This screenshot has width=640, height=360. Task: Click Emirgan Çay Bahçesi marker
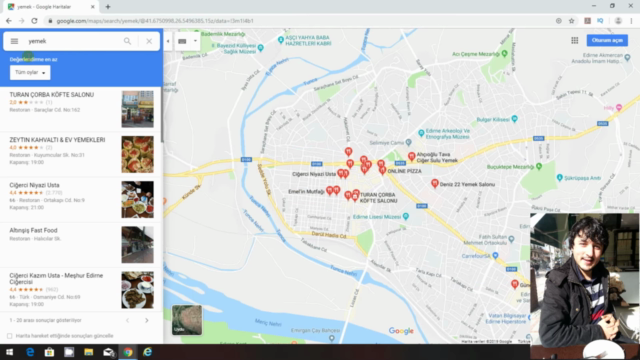tap(331, 338)
